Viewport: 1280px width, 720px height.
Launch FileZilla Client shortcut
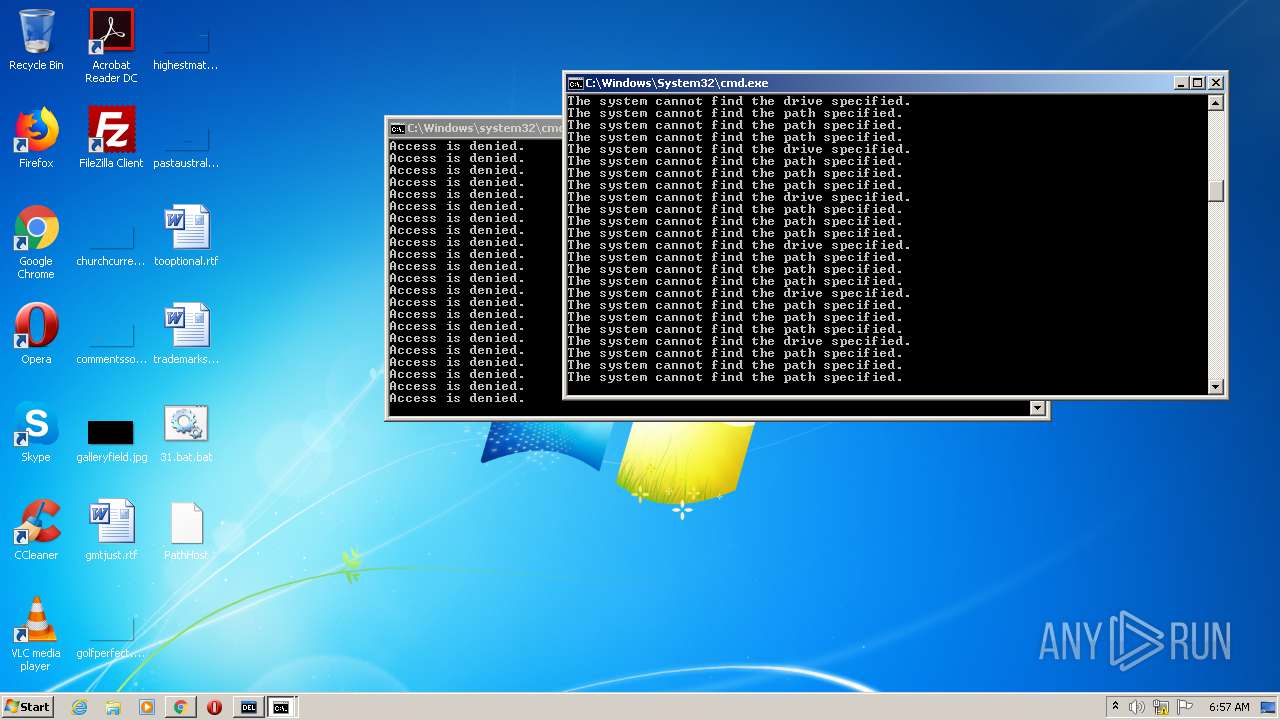111,139
